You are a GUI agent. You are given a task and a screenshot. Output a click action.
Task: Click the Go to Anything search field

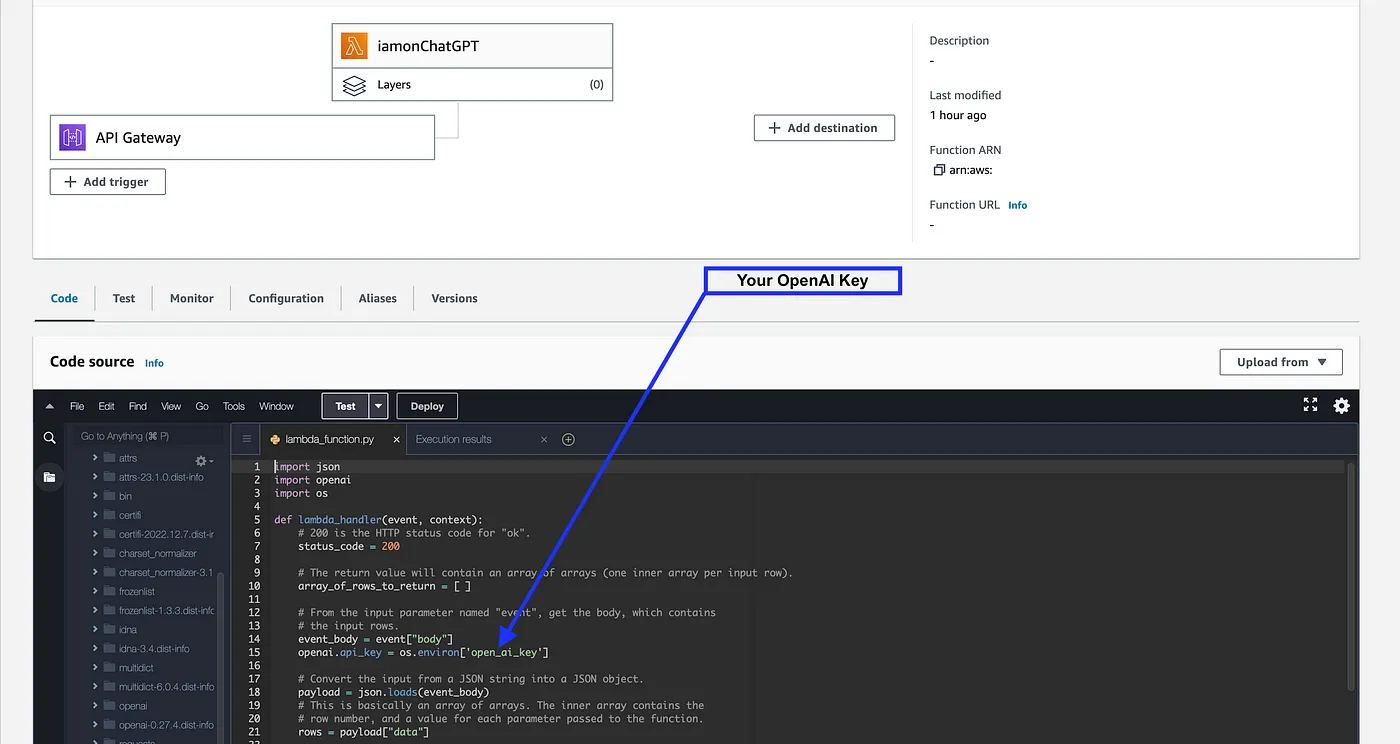tap(145, 436)
